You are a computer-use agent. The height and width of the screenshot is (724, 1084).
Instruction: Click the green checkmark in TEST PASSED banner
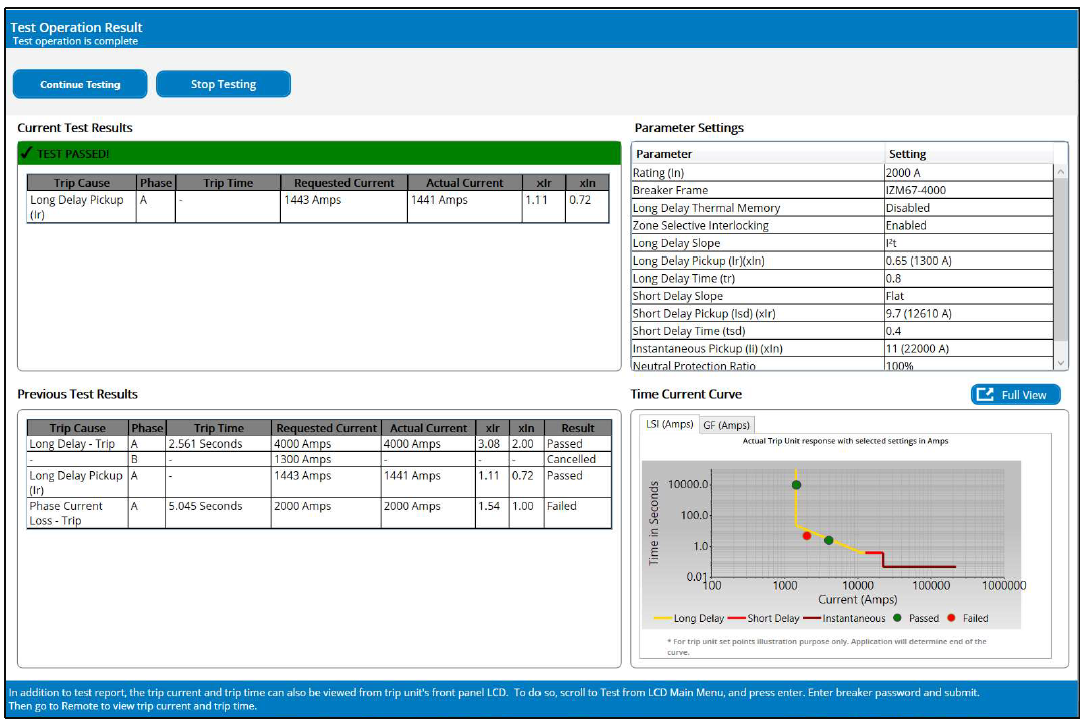[x=26, y=153]
